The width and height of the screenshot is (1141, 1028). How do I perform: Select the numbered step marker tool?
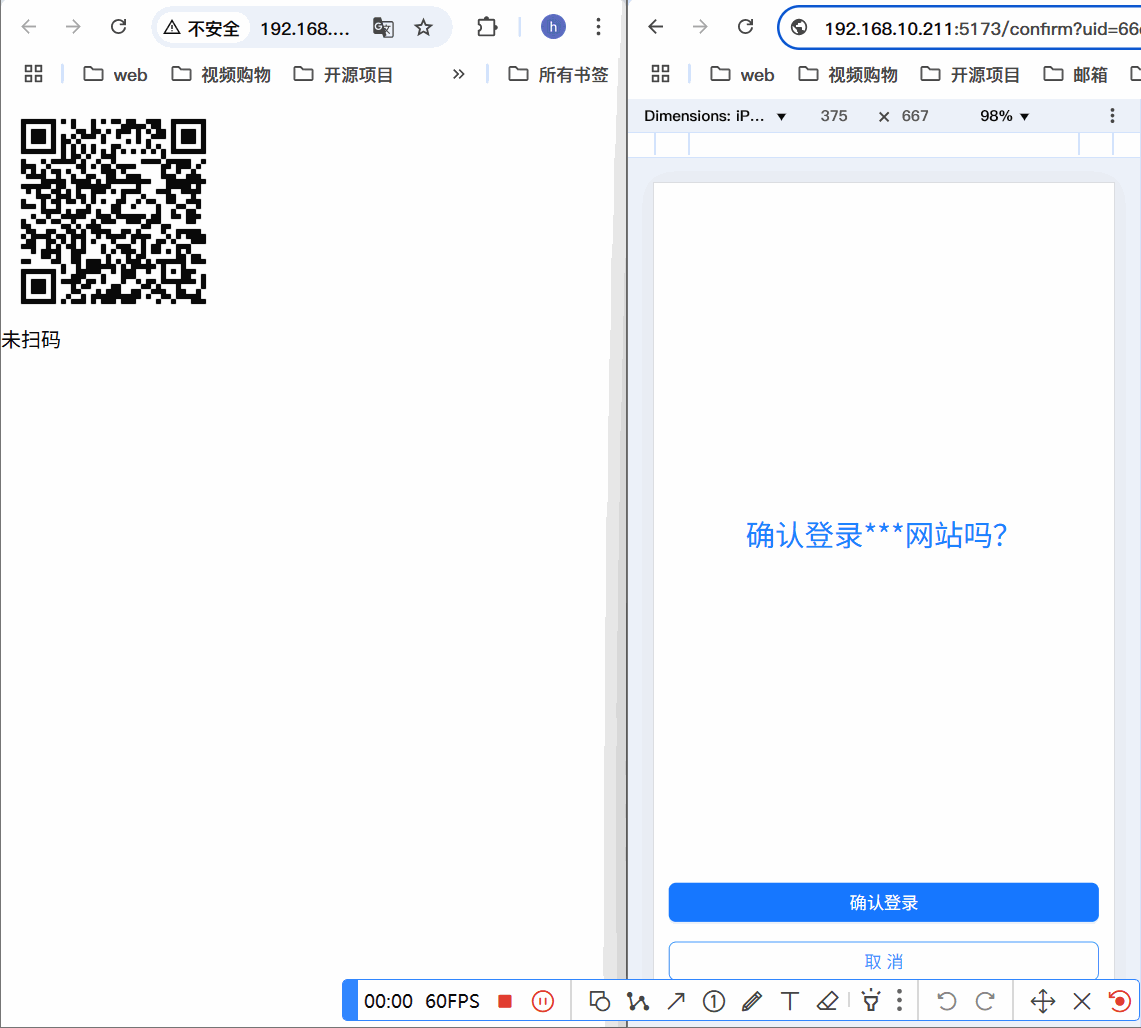pos(714,1000)
